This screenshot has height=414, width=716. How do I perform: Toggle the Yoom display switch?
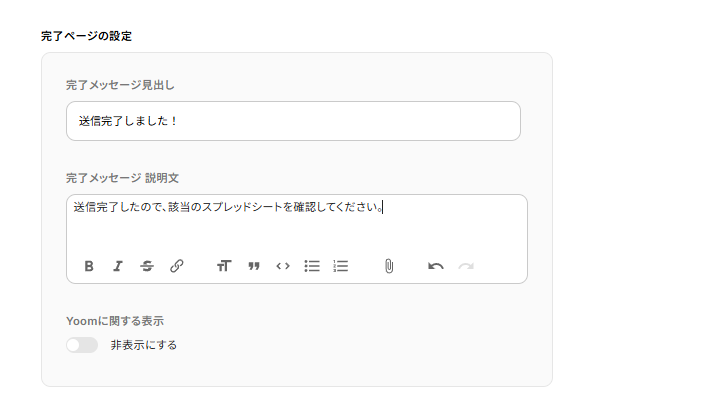click(x=82, y=345)
